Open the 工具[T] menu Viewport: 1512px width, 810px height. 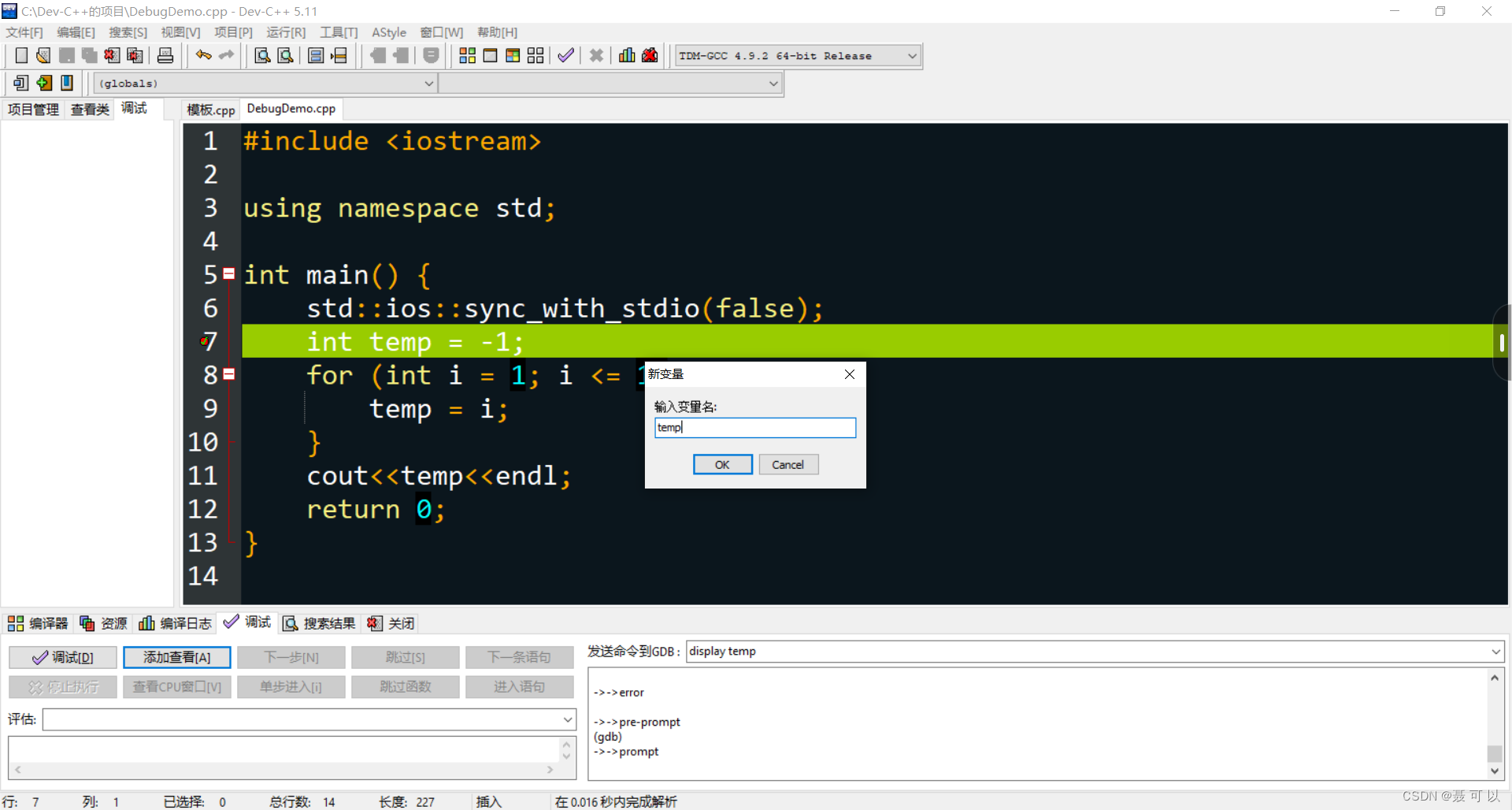point(339,32)
